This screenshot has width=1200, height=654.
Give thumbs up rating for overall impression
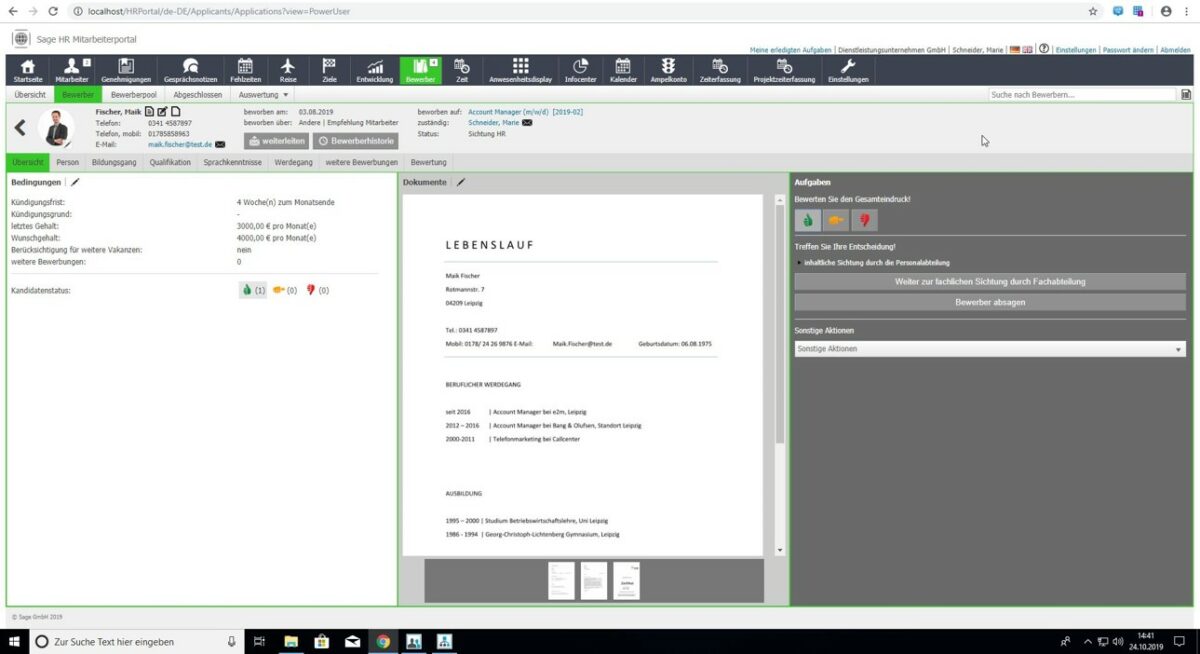point(807,219)
